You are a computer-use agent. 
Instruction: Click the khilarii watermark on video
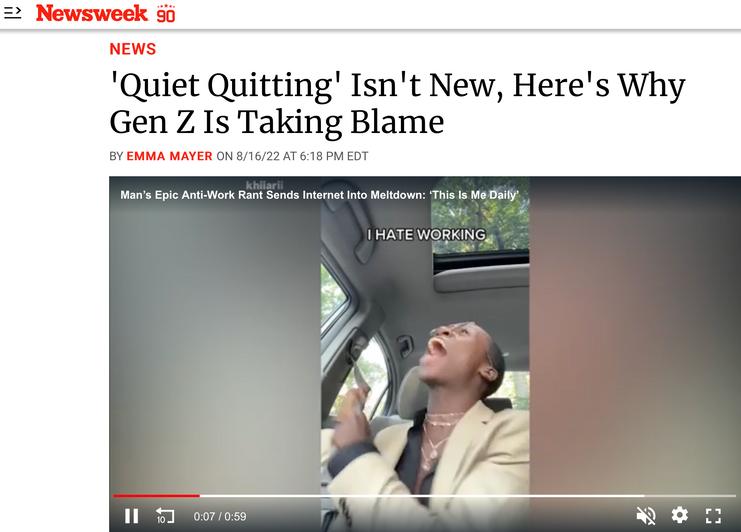(x=264, y=185)
